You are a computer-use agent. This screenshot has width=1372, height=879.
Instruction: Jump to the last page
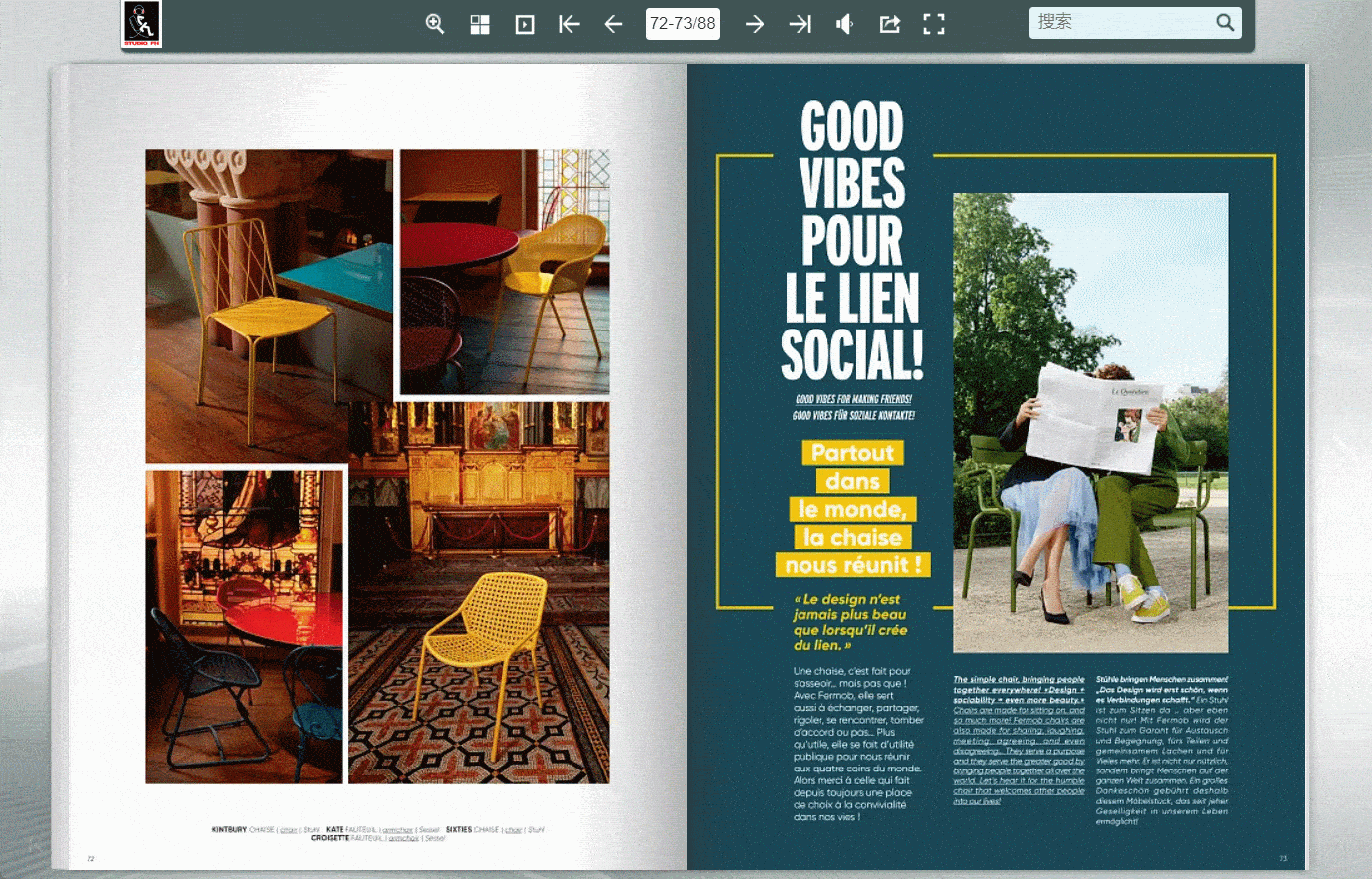800,24
